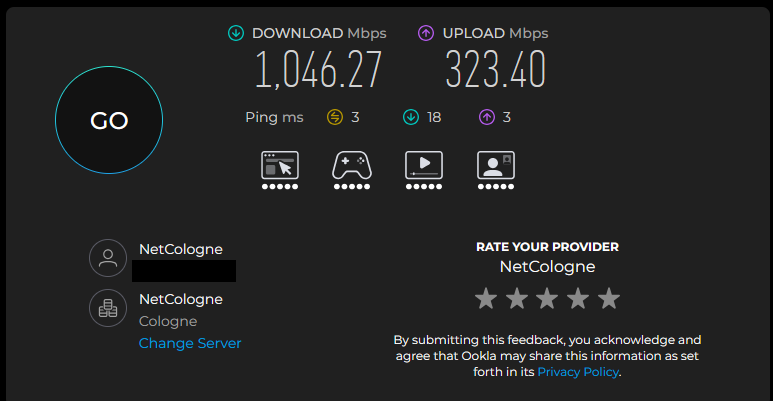
Task: Start a new test with GO button
Action: click(x=109, y=120)
